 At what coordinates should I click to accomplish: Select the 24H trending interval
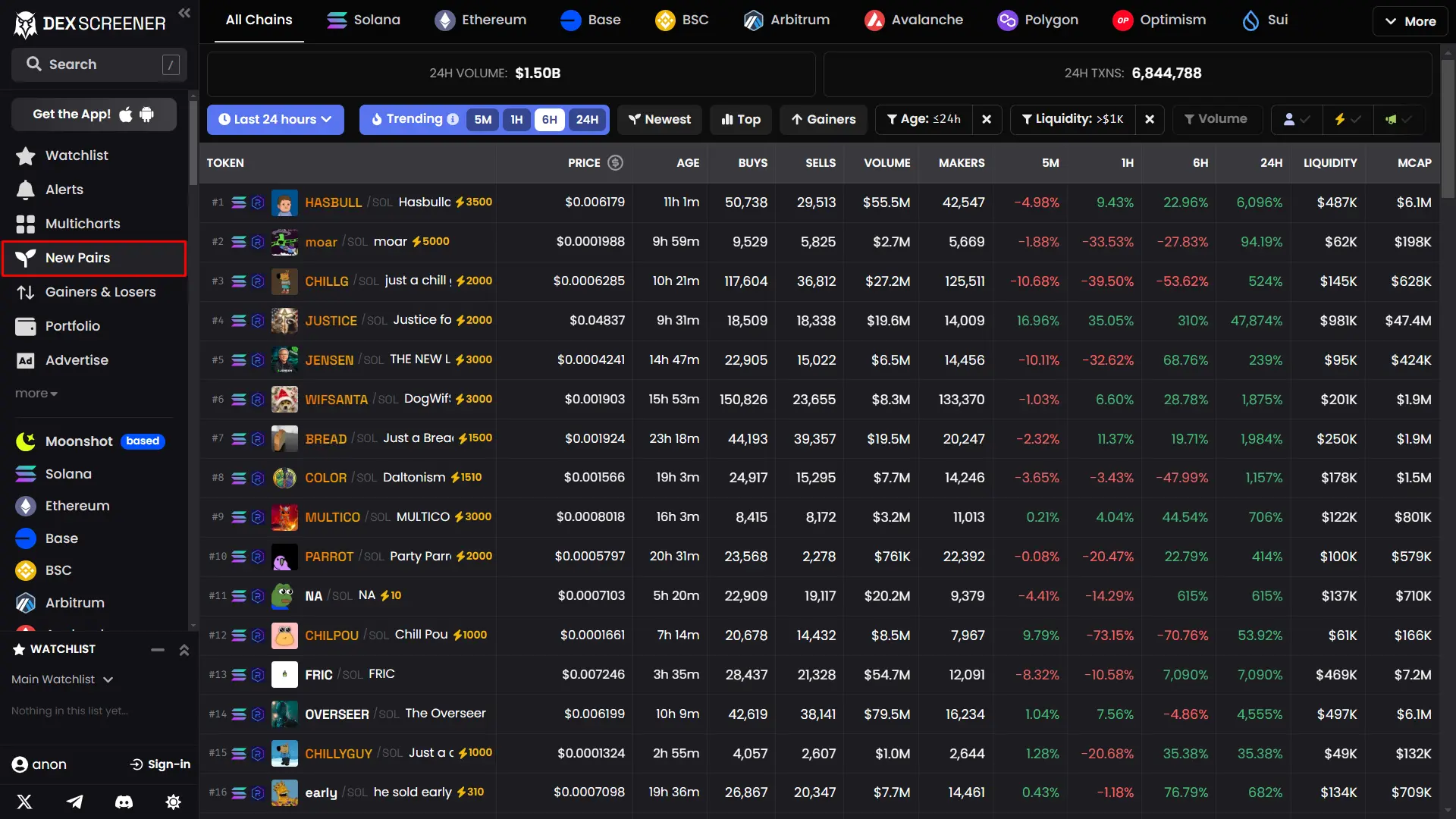coord(587,120)
